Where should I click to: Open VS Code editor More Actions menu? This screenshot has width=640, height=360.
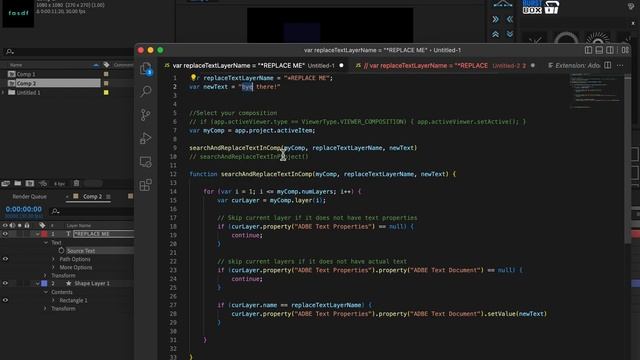pyautogui.click(x=620, y=65)
